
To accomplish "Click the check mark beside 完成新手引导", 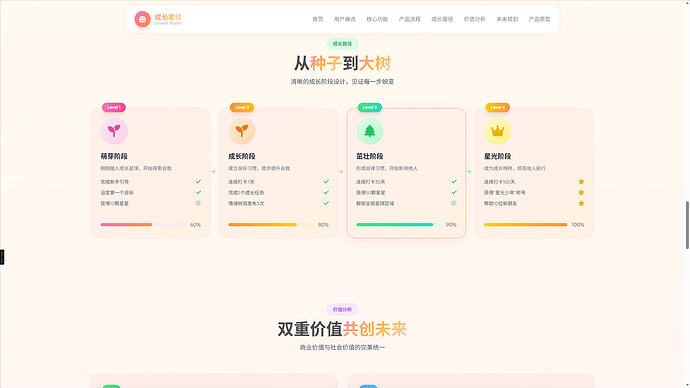I will pyautogui.click(x=198, y=181).
